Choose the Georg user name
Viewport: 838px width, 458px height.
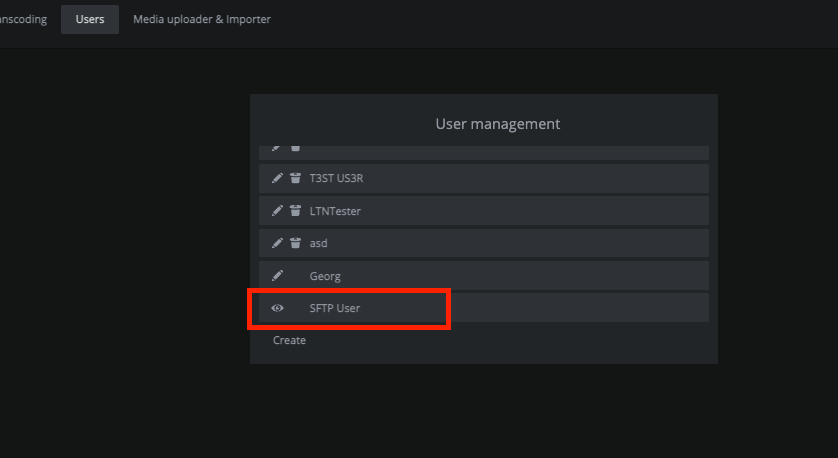[325, 276]
